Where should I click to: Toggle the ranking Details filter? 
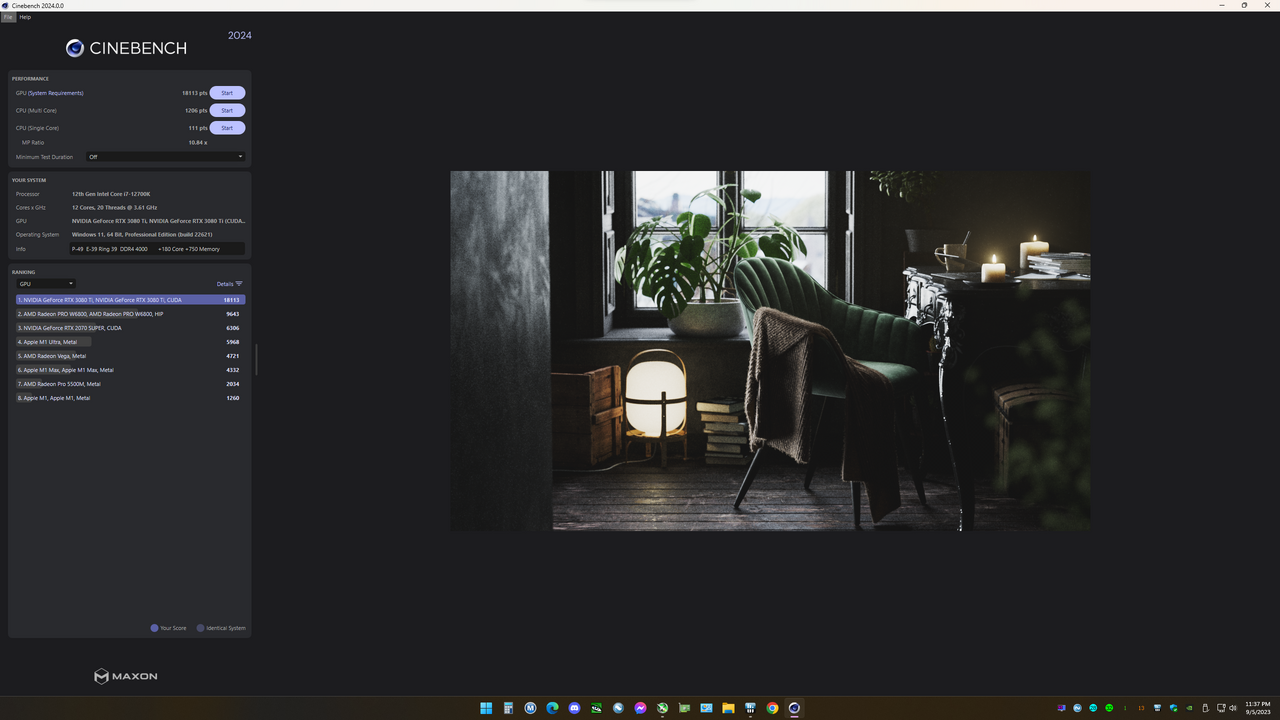tap(230, 284)
